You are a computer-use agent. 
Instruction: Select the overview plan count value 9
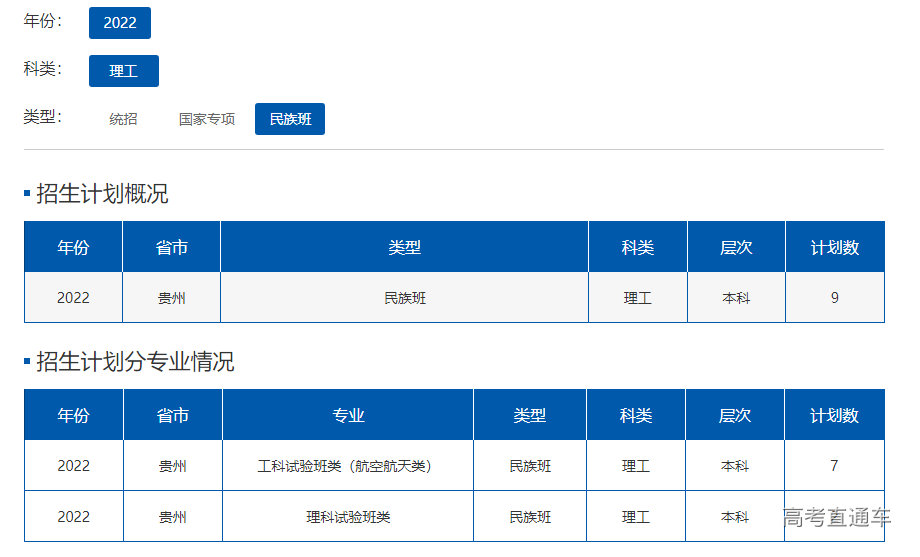[x=835, y=298]
